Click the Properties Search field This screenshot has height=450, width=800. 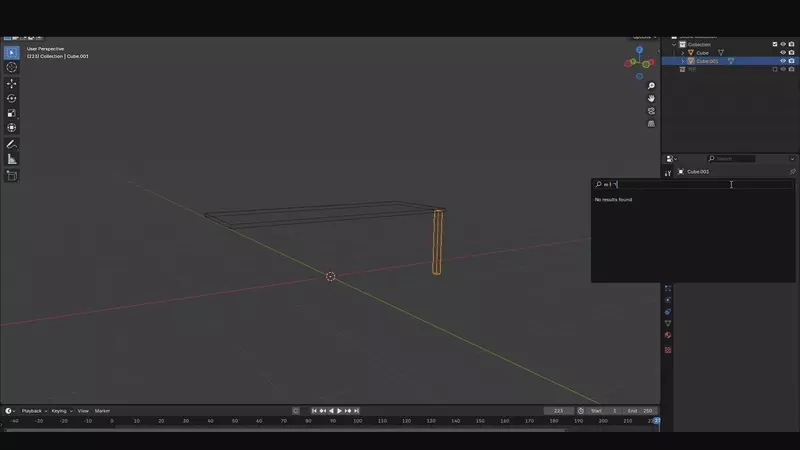[x=731, y=159]
